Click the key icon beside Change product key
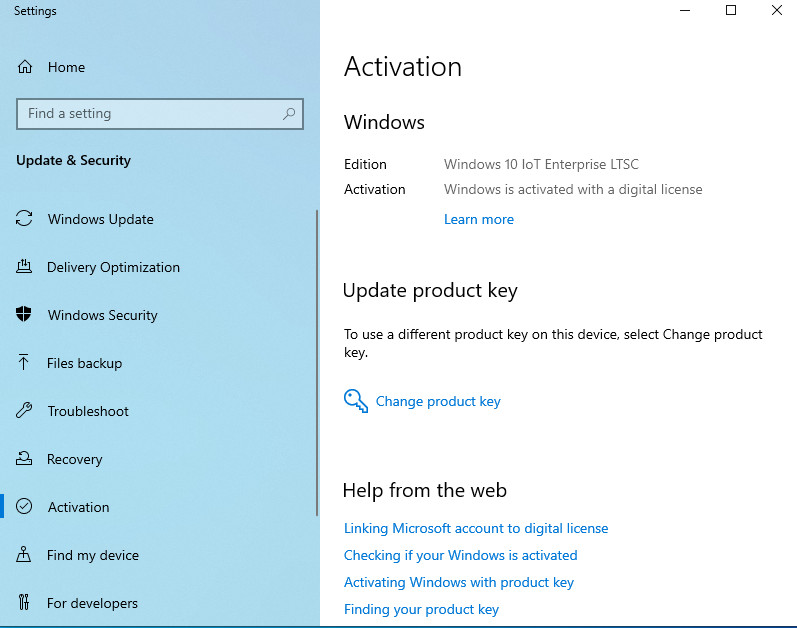The width and height of the screenshot is (797, 628). point(356,401)
